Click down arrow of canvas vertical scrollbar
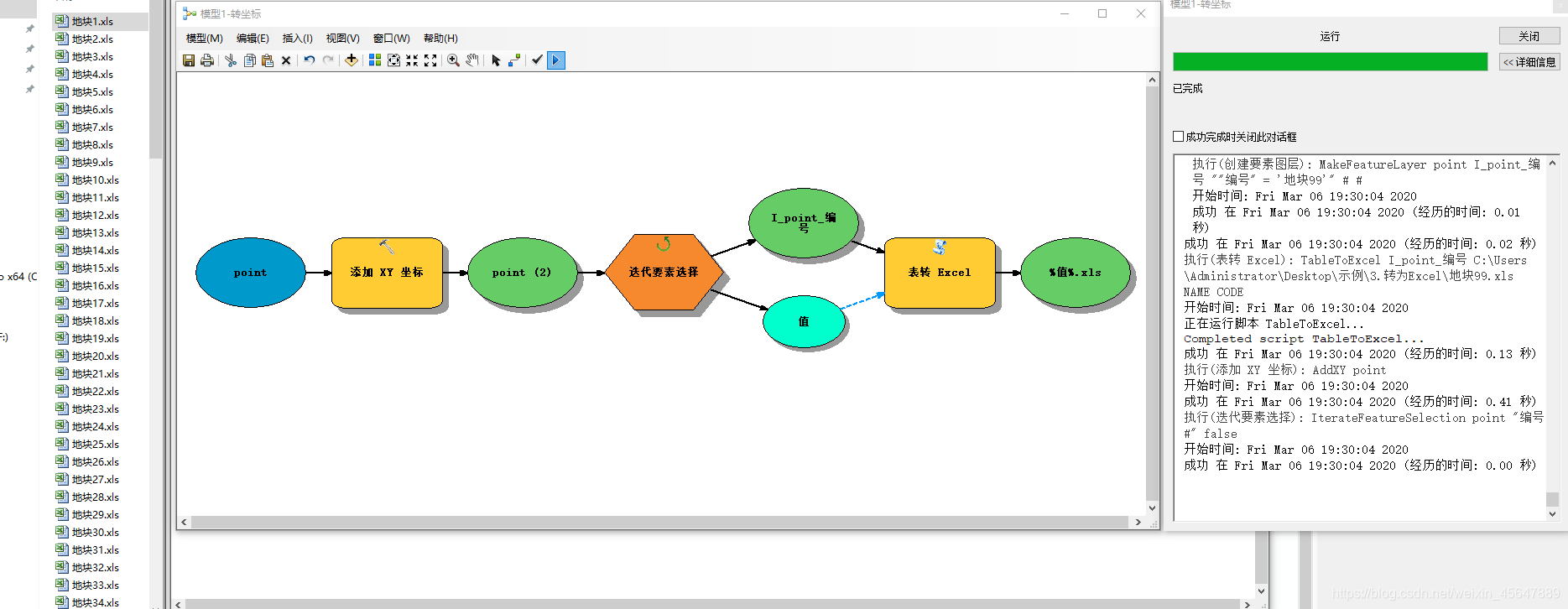Screen dimensions: 1568x609 pyautogui.click(x=1152, y=507)
